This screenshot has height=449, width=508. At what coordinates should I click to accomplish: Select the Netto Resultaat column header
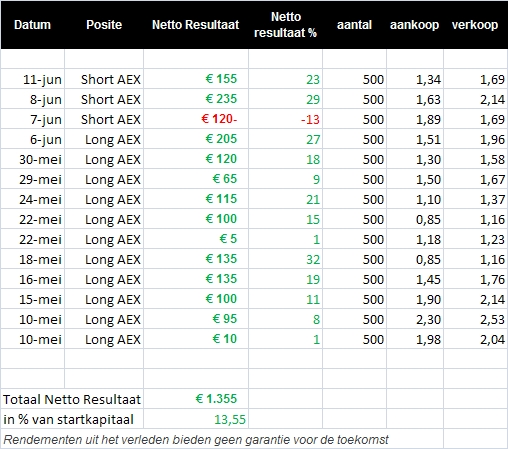click(196, 25)
